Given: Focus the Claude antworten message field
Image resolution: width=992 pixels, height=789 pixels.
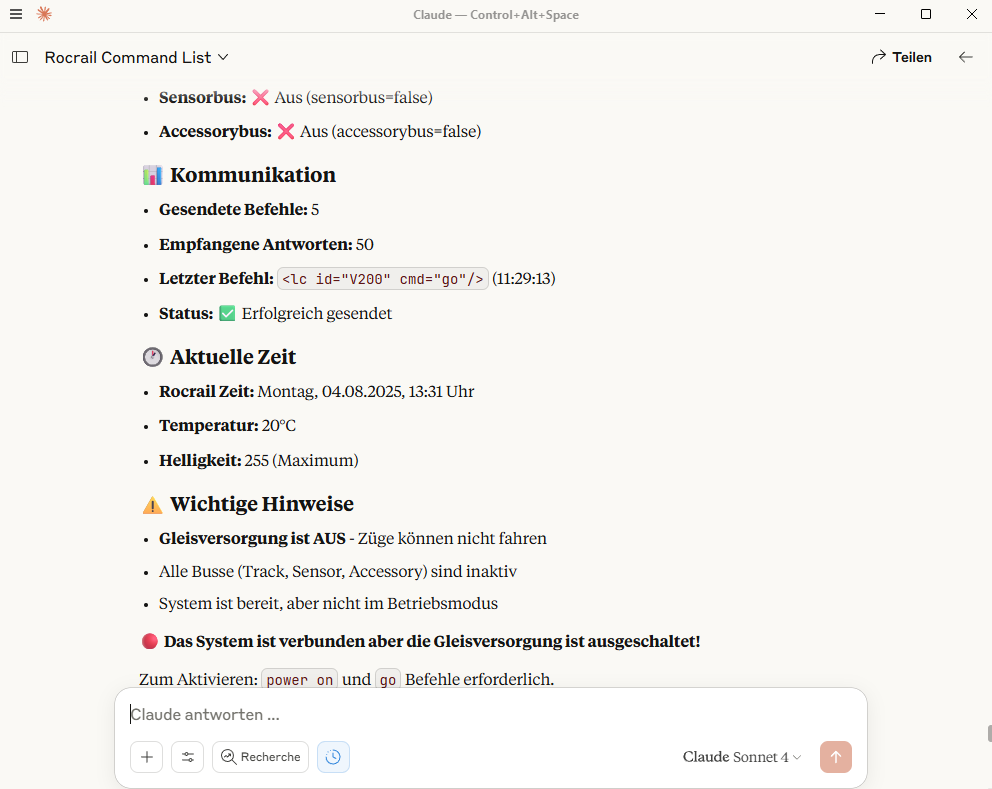Looking at the screenshot, I should click(490, 714).
